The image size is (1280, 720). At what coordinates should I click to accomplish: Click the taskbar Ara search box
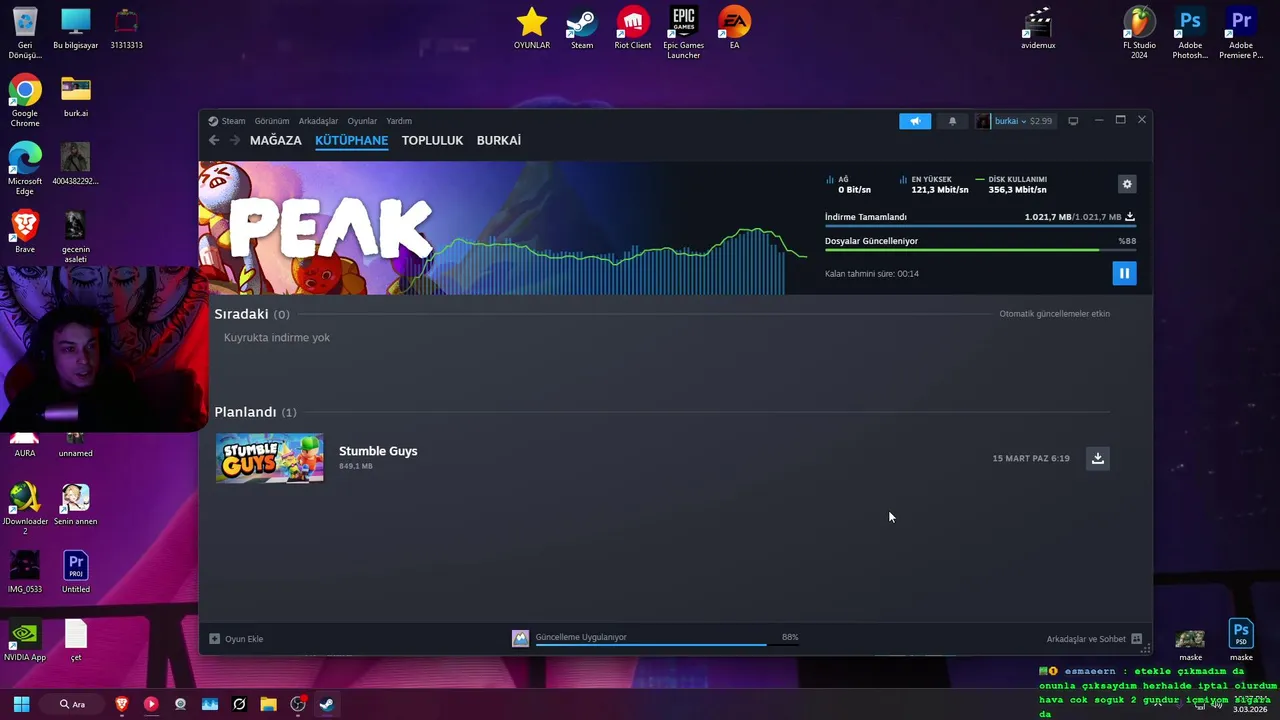(x=72, y=704)
